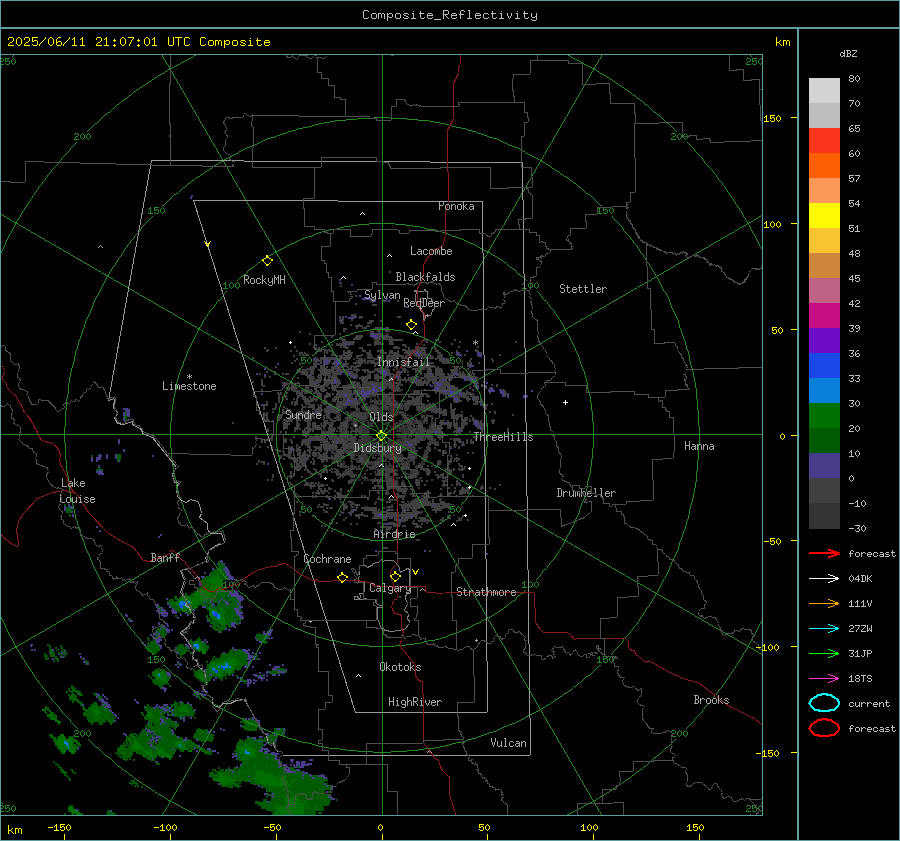900x841 pixels.
Task: Click the red forecast arrow in legend
Action: [824, 553]
